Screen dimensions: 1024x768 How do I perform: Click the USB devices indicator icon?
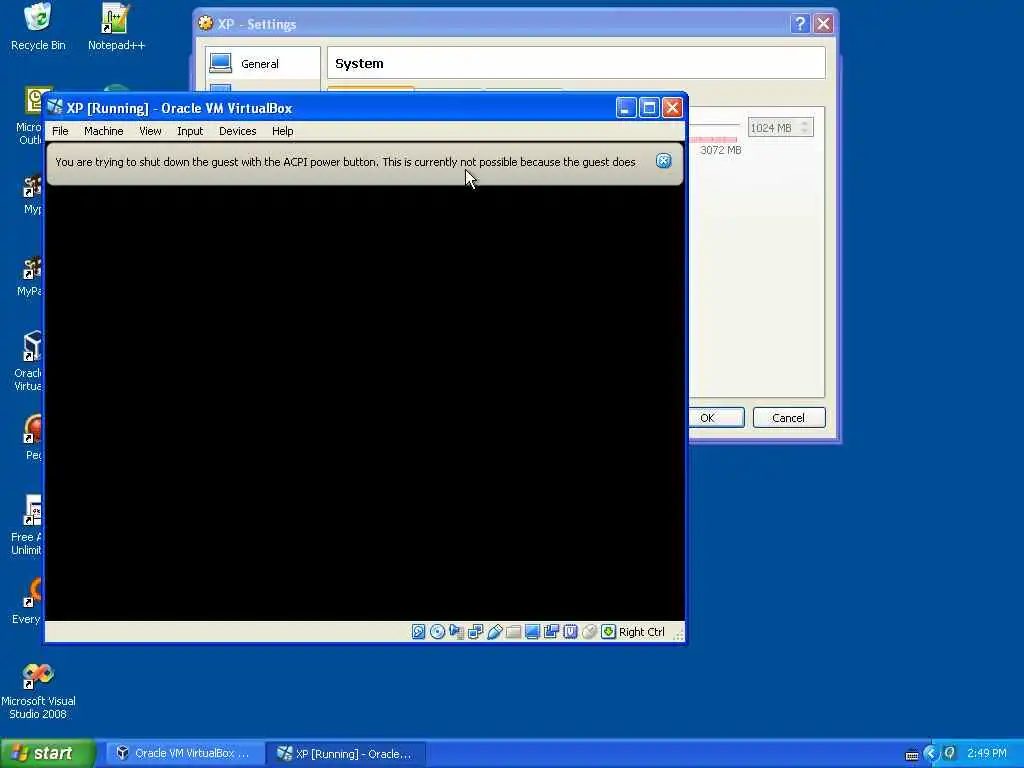click(494, 632)
